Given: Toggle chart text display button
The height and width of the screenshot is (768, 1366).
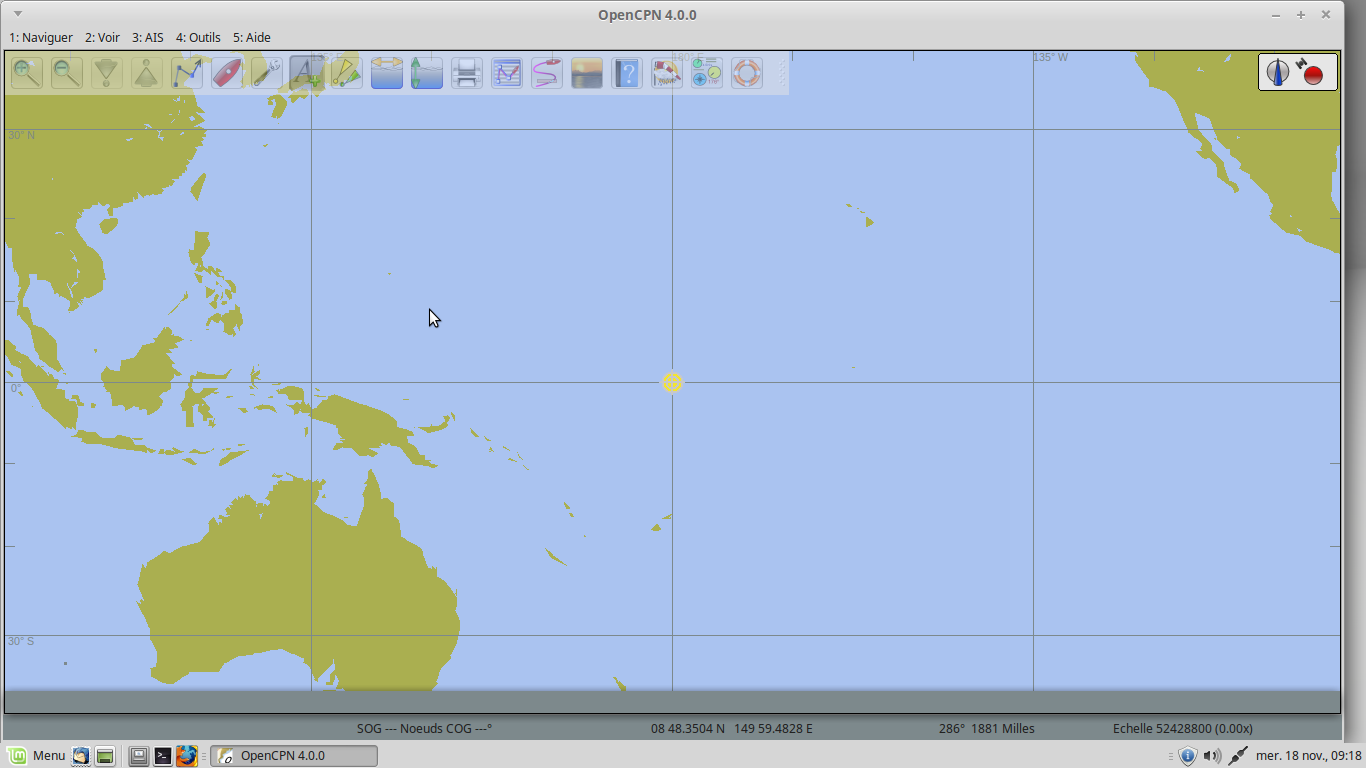Looking at the screenshot, I should [307, 72].
